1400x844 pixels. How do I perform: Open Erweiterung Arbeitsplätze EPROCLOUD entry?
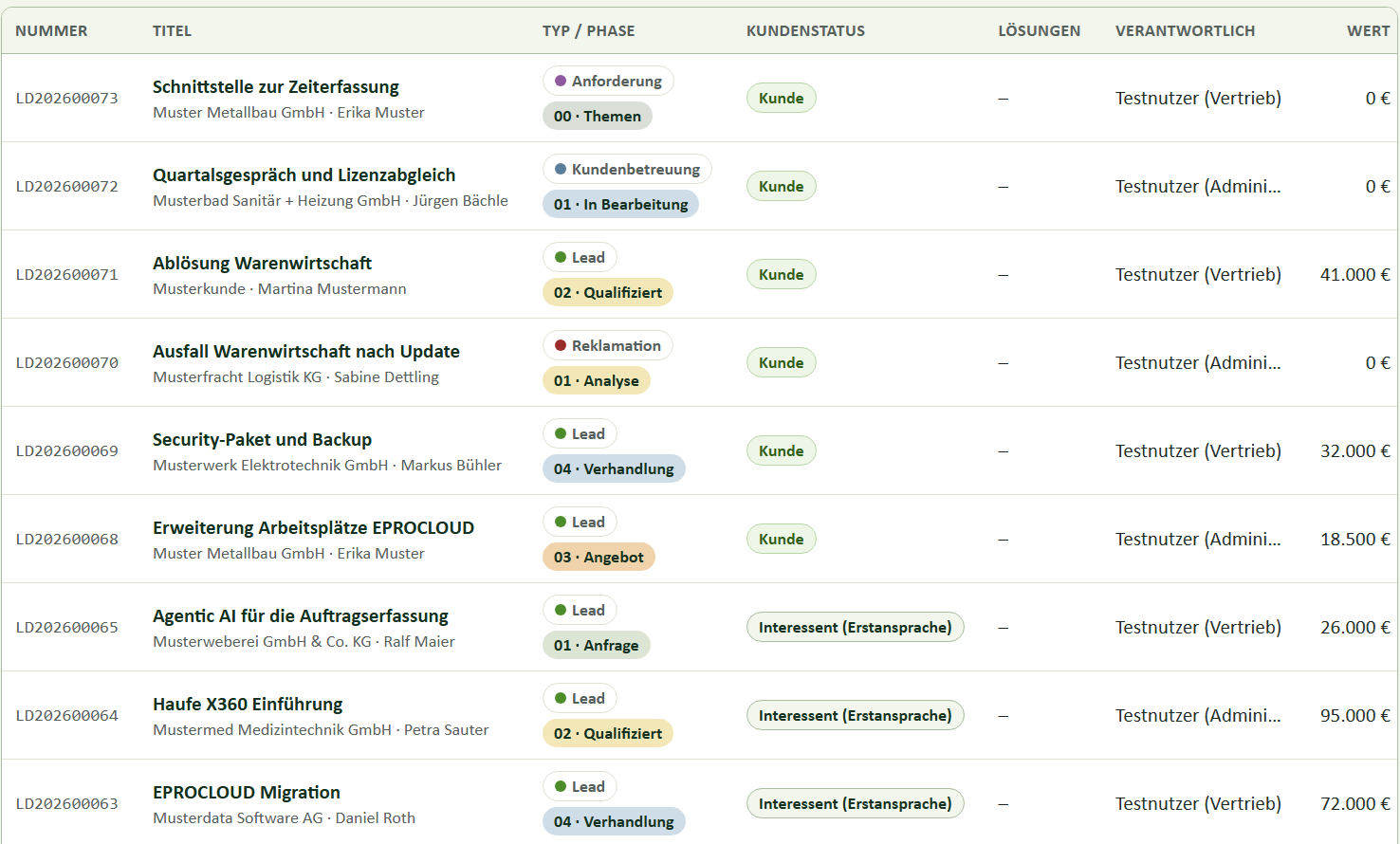[313, 527]
